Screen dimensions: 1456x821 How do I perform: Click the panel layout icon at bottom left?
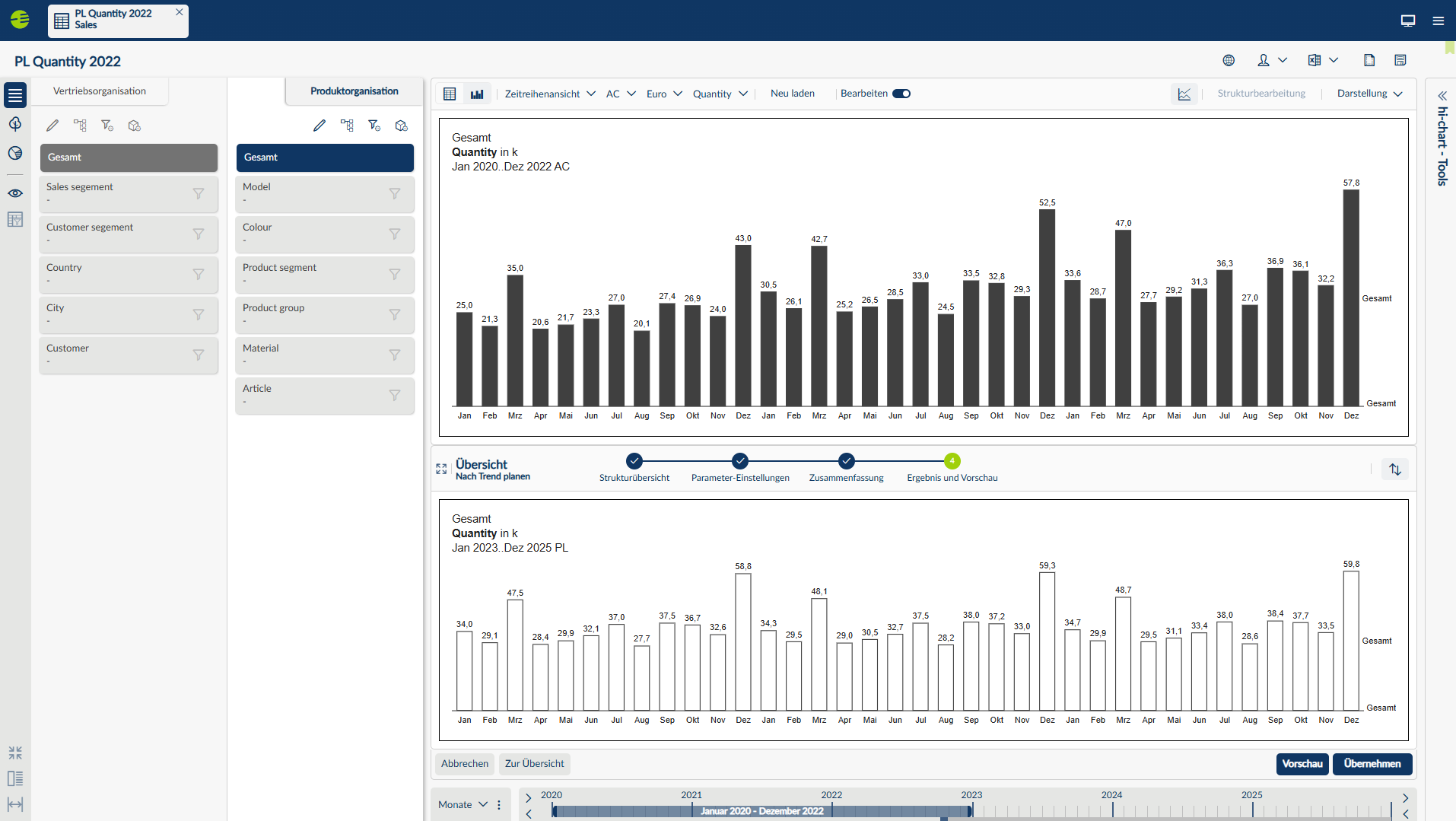15,778
